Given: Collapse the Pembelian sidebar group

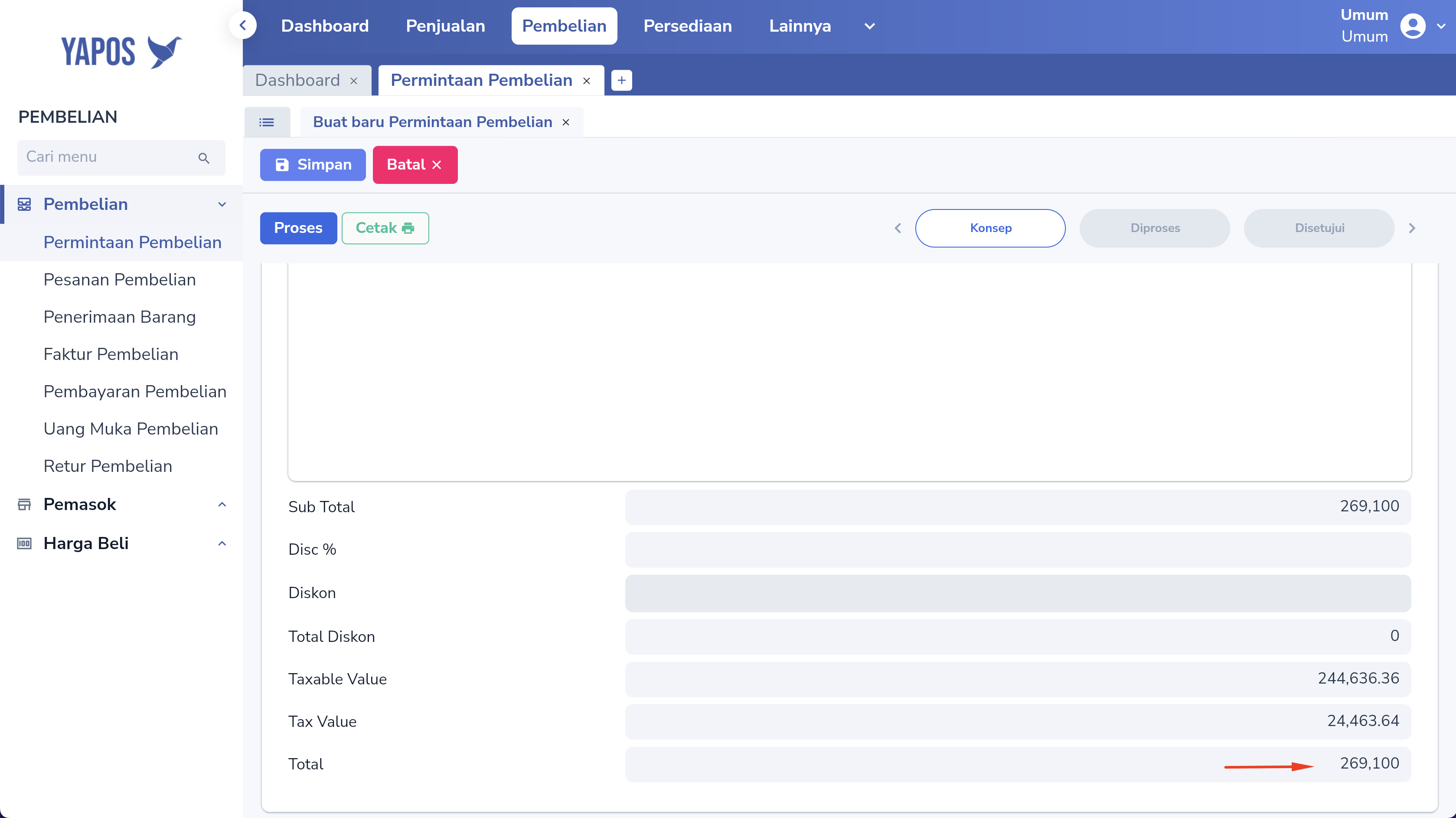Looking at the screenshot, I should click(x=222, y=205).
